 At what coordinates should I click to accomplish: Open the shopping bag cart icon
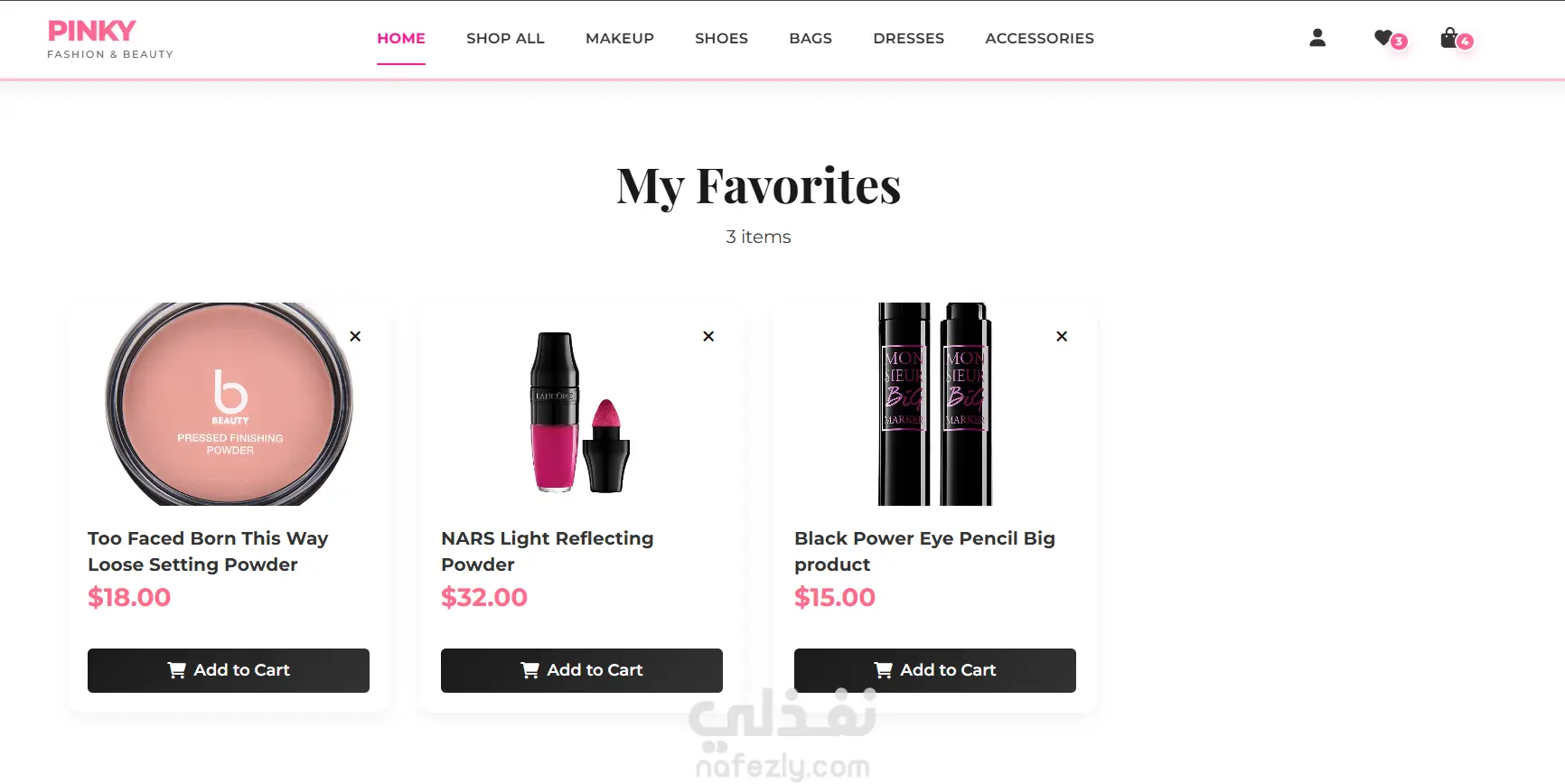[x=1456, y=39]
